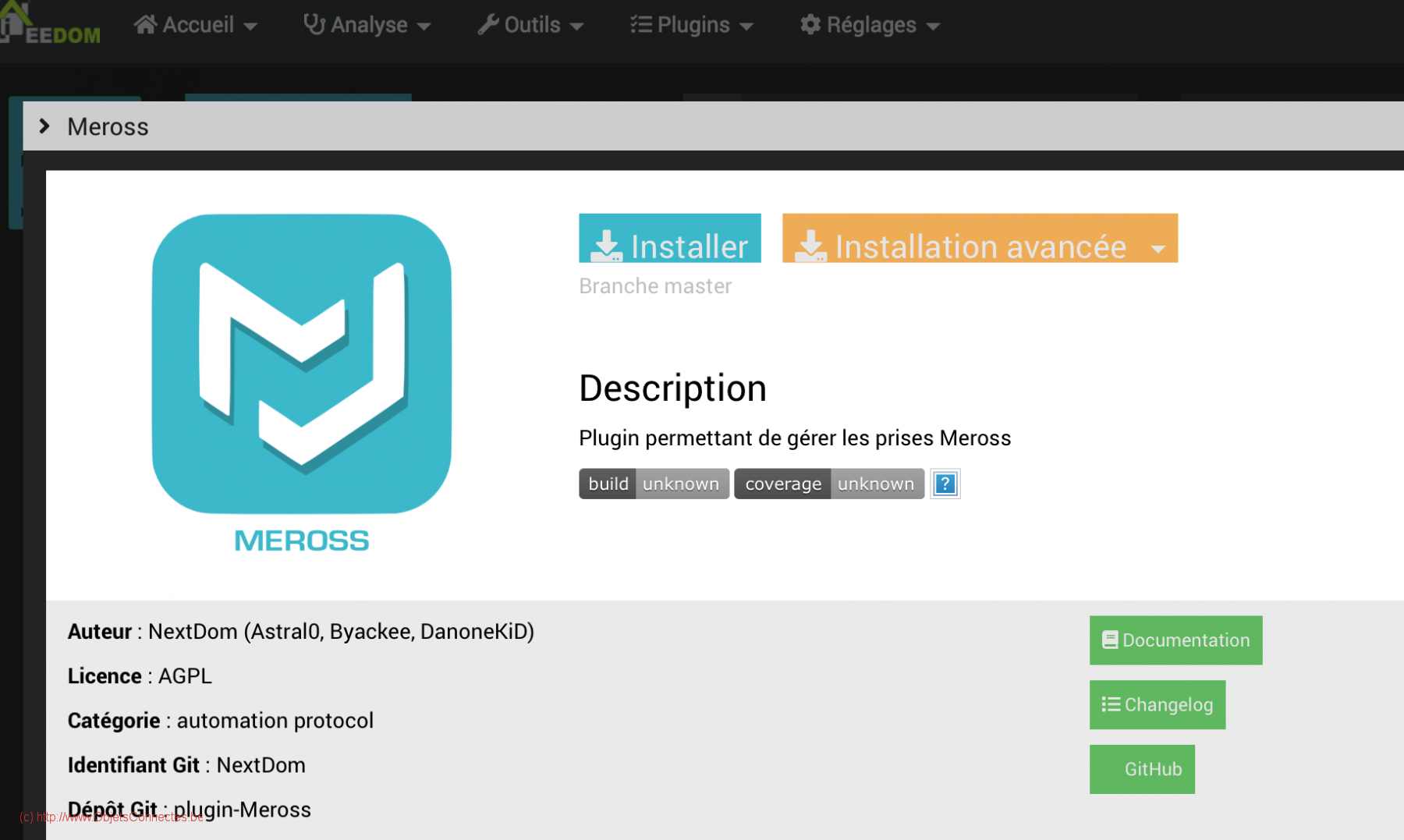The width and height of the screenshot is (1404, 840).
Task: Click the download icon on Installer button
Action: pyautogui.click(x=606, y=246)
